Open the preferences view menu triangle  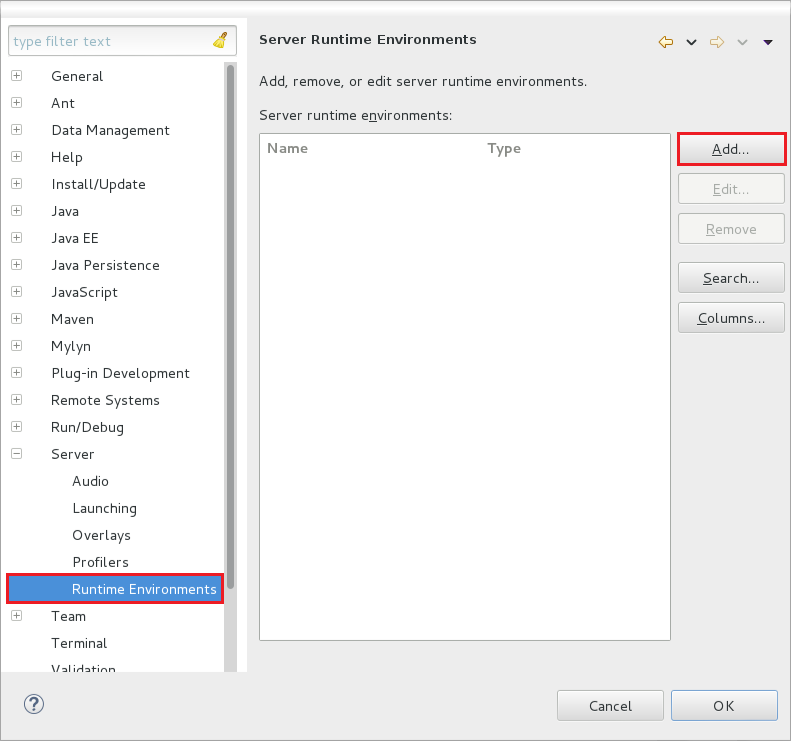[768, 42]
